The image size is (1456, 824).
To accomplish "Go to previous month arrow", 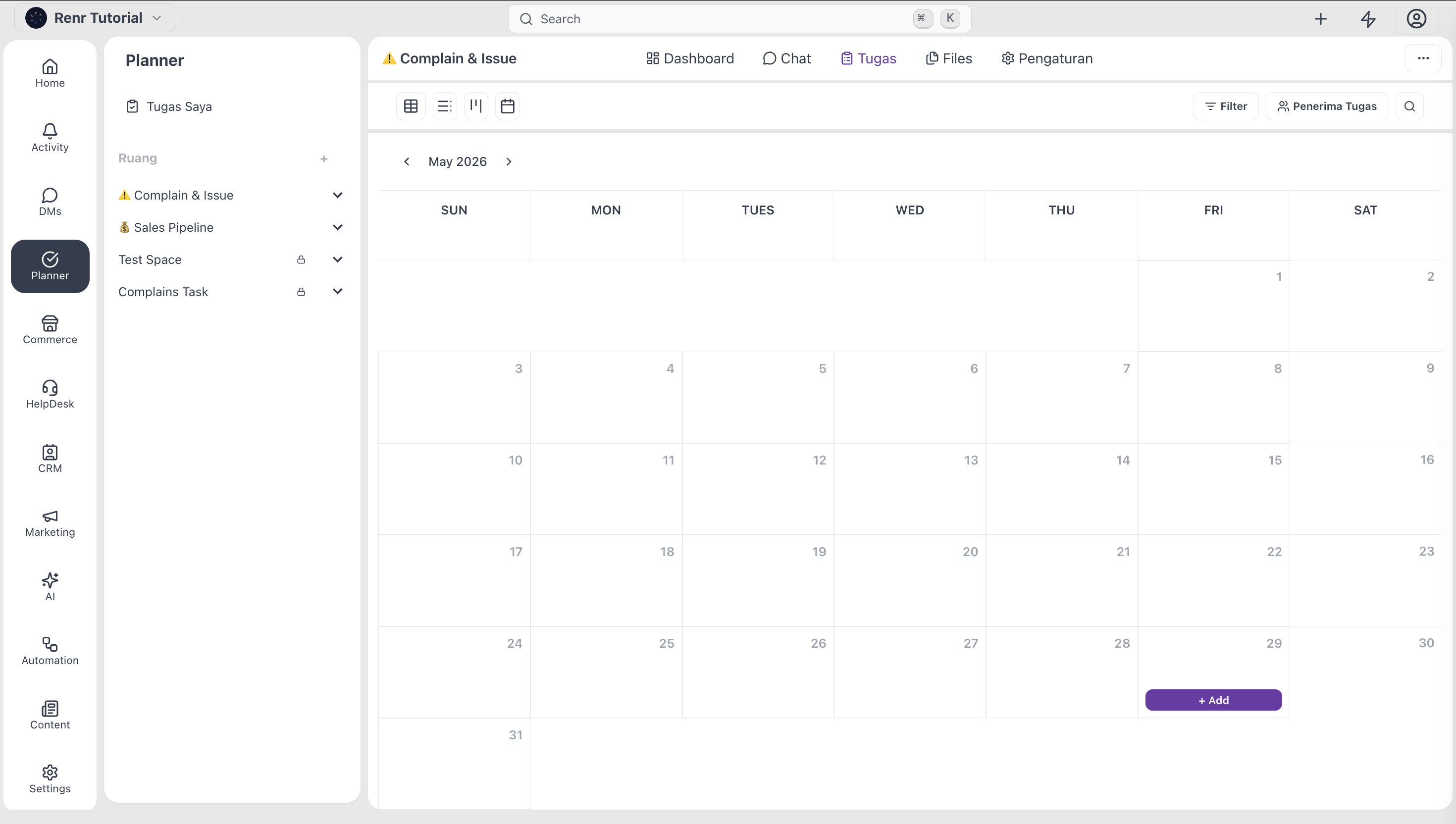I will pos(406,162).
